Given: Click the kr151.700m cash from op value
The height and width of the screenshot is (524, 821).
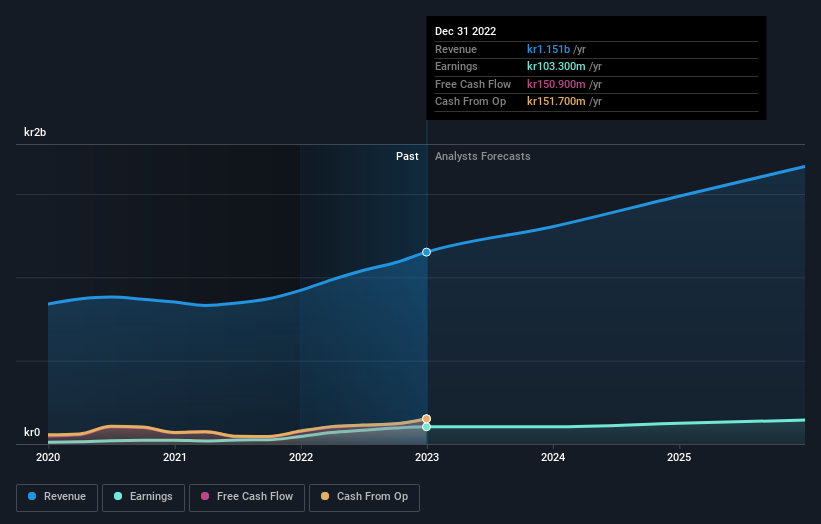Looking at the screenshot, I should pyautogui.click(x=556, y=102).
